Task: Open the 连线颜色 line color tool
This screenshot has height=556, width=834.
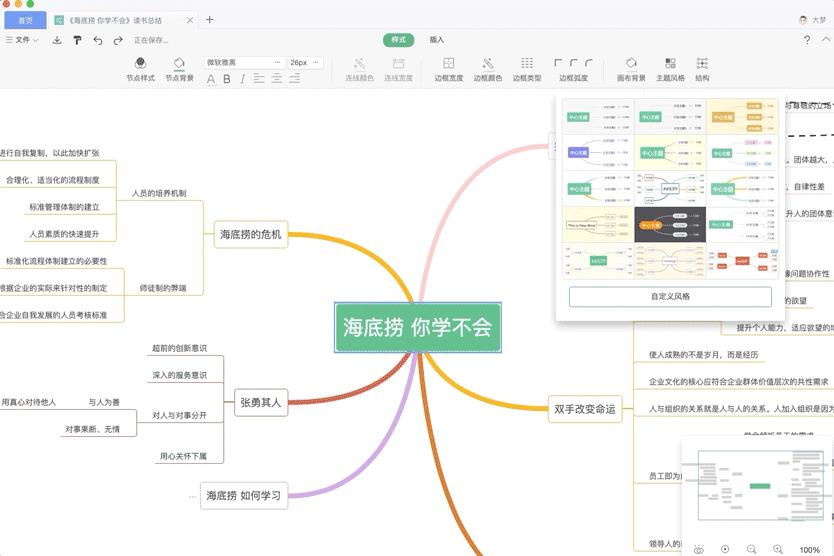Action: click(x=360, y=69)
